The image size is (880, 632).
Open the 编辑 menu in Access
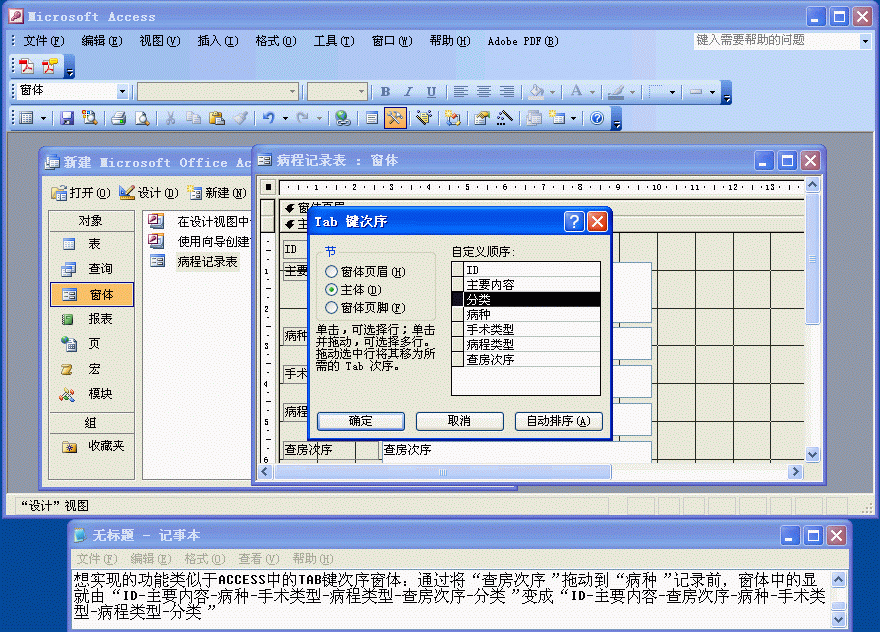(x=102, y=41)
